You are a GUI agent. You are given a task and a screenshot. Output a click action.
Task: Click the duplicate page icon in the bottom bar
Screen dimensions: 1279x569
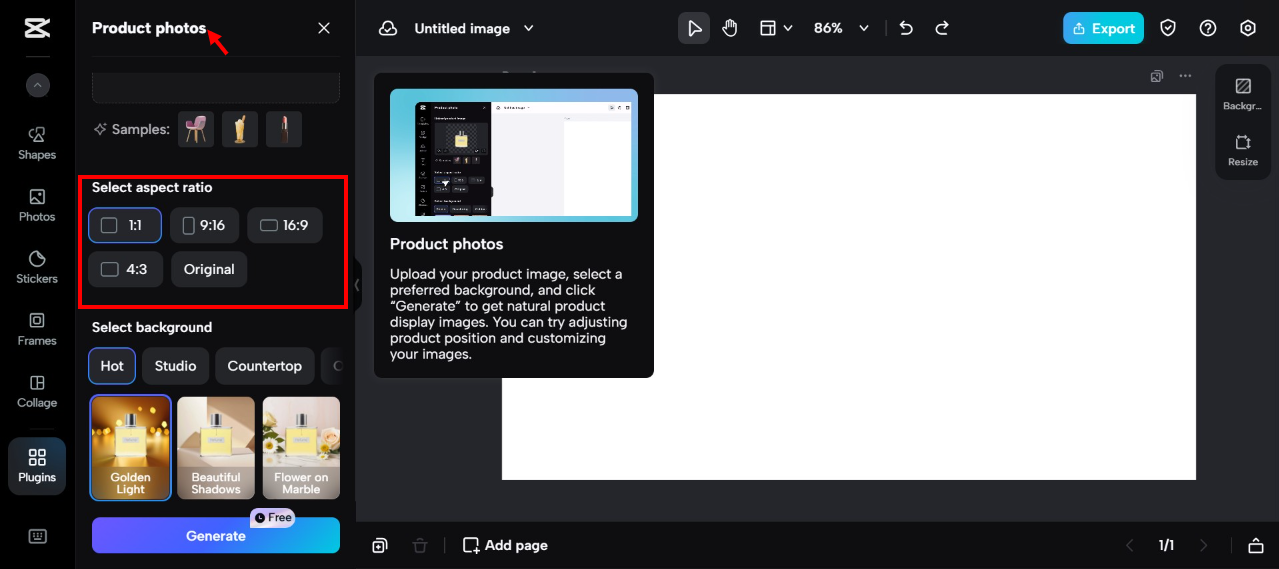[380, 545]
